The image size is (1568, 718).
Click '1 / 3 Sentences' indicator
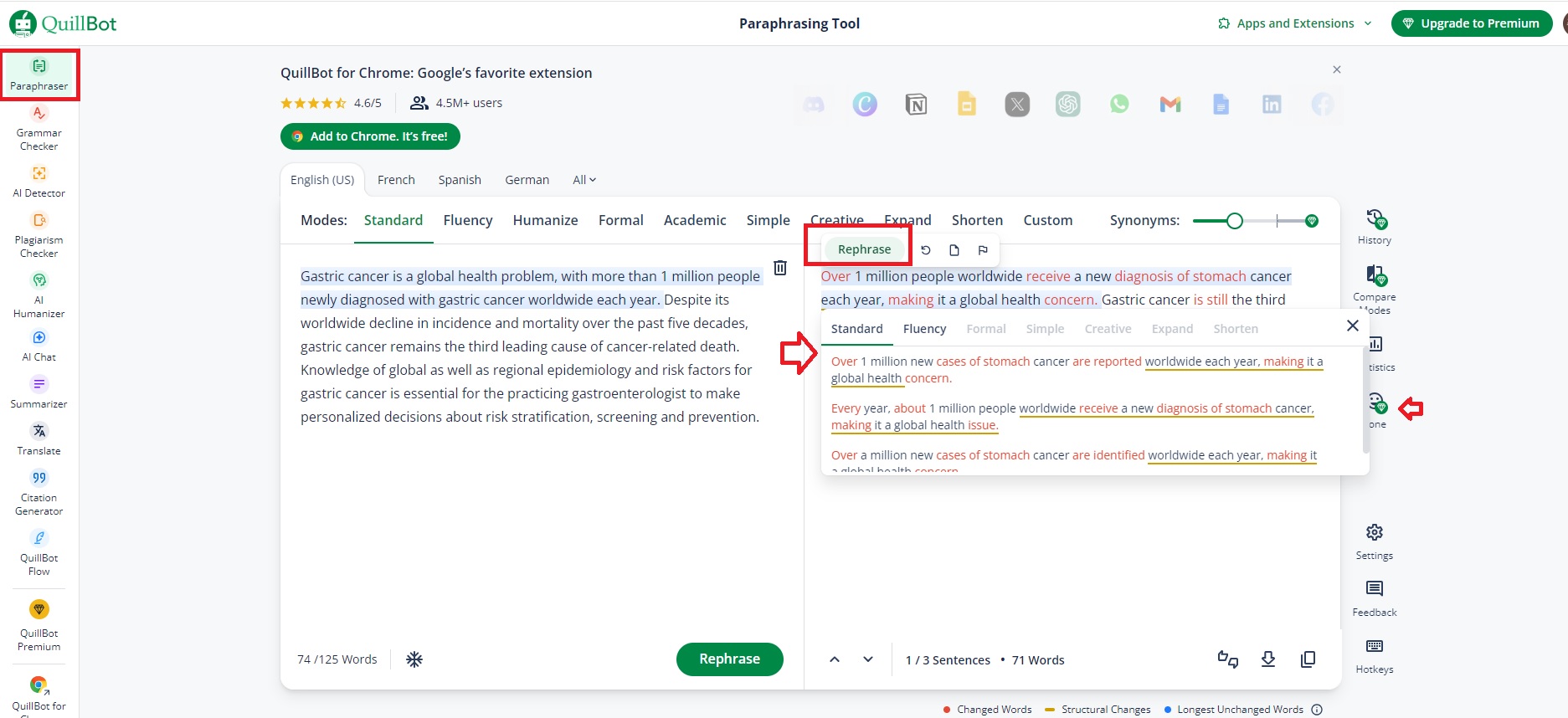pos(948,660)
